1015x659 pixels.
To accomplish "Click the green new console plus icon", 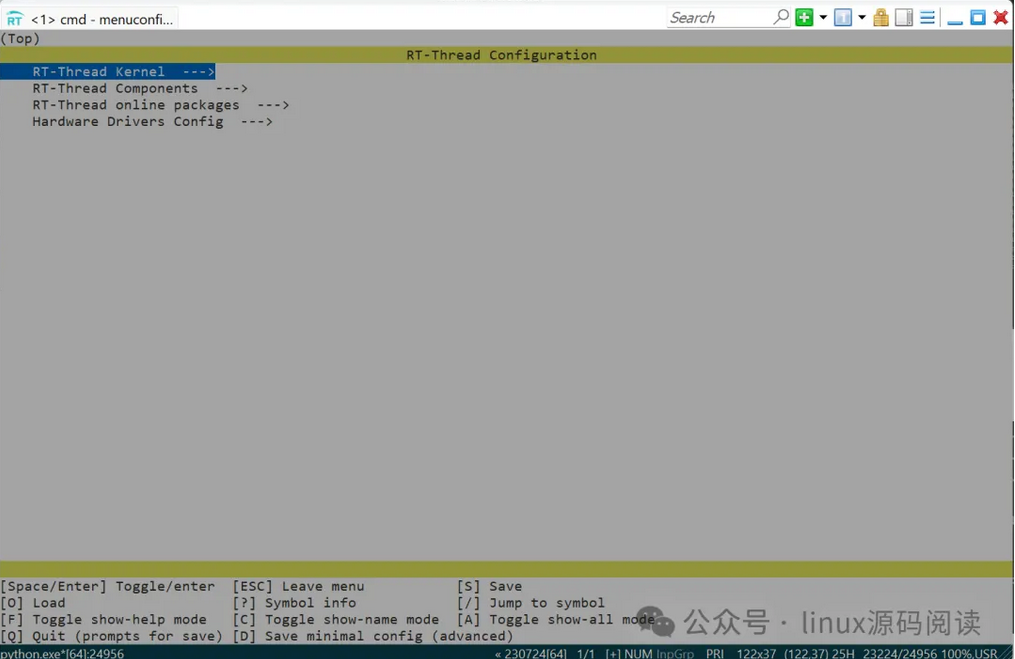I will 804,17.
